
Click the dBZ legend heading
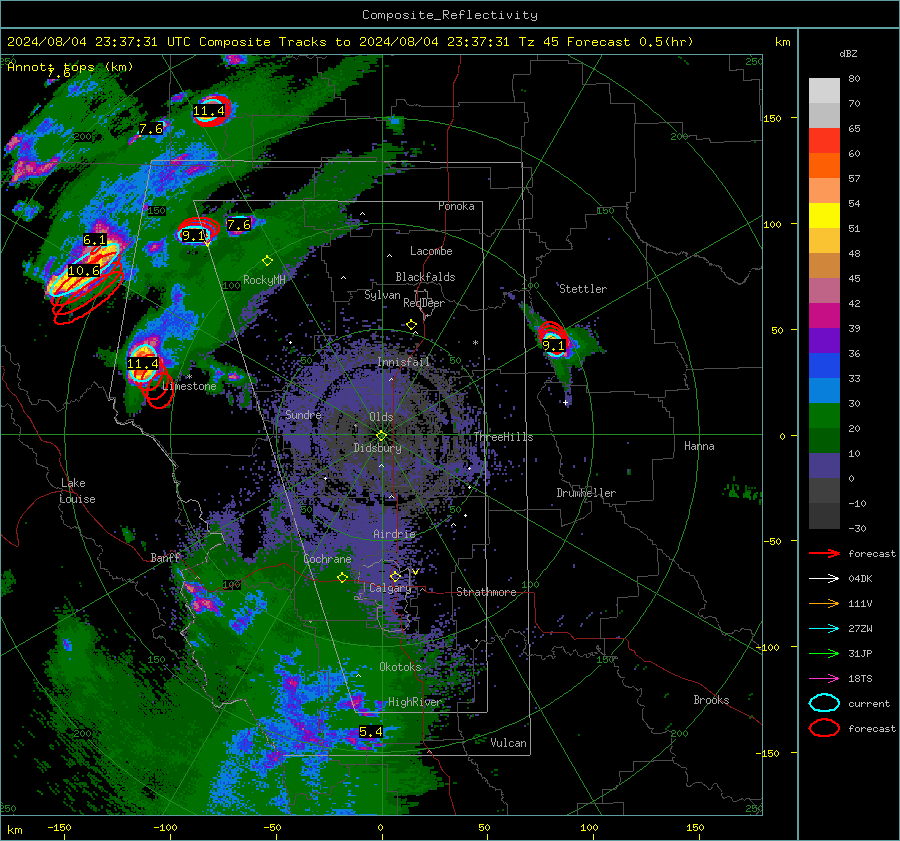coord(848,54)
